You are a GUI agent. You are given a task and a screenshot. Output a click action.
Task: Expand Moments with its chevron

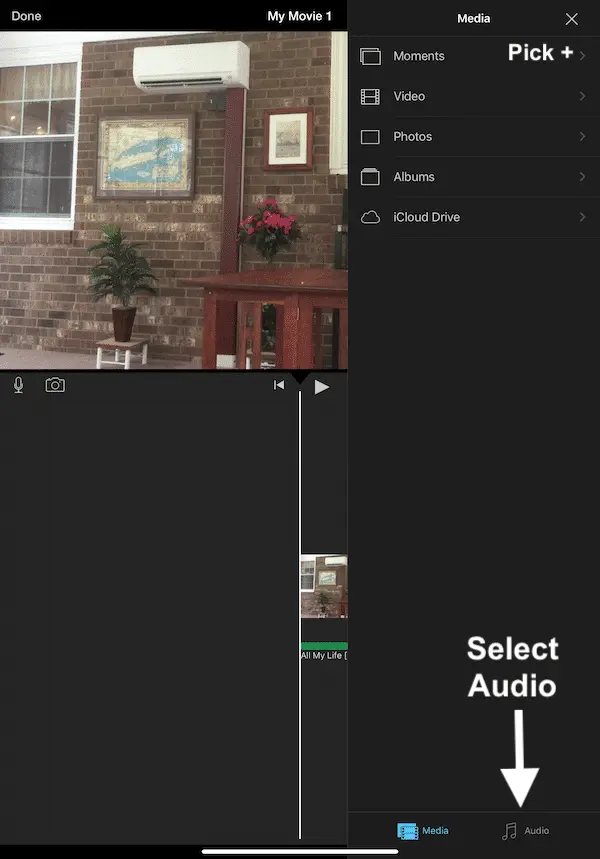click(x=582, y=56)
